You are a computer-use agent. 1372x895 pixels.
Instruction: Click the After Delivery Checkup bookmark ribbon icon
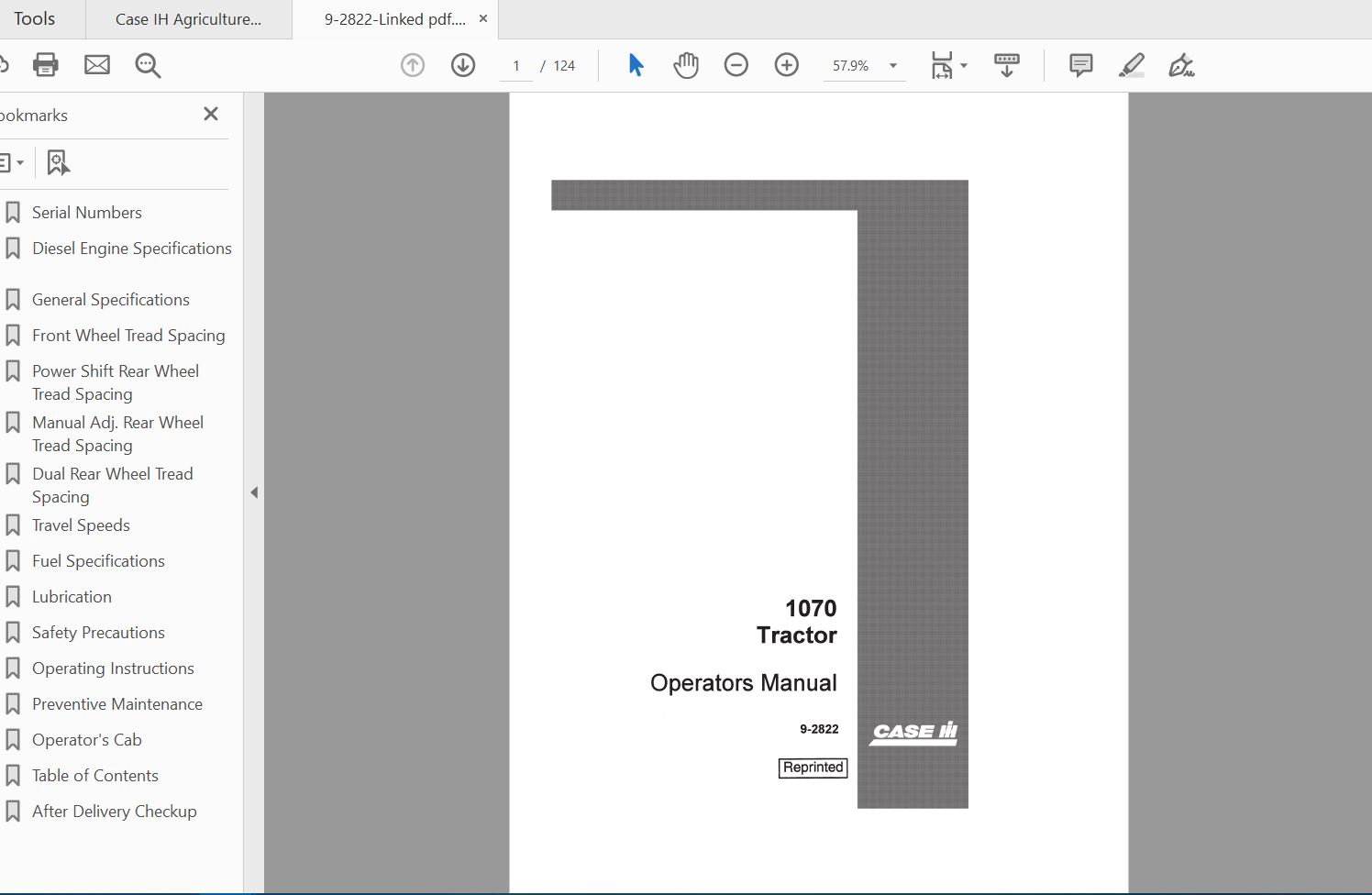pyautogui.click(x=13, y=812)
